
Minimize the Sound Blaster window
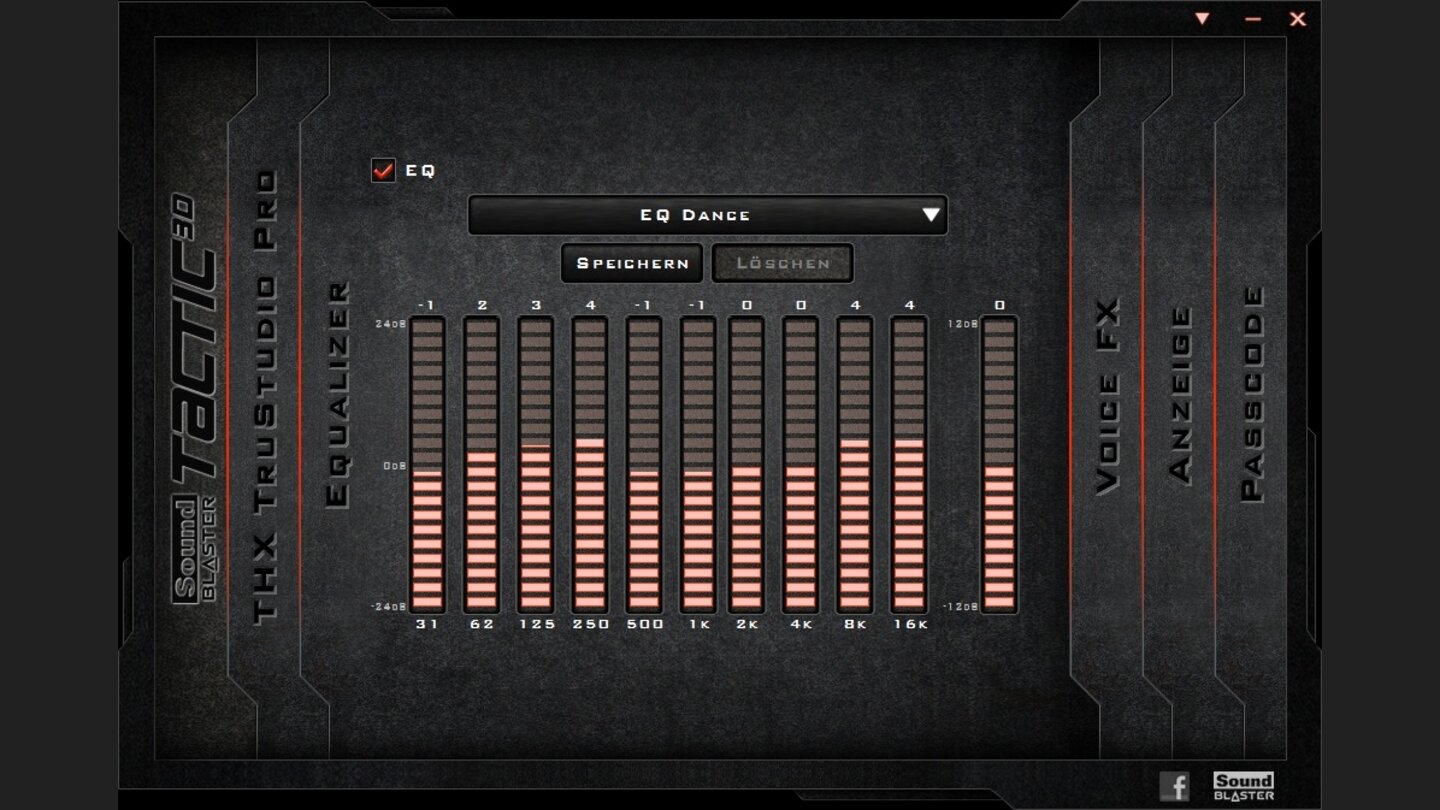(1253, 19)
